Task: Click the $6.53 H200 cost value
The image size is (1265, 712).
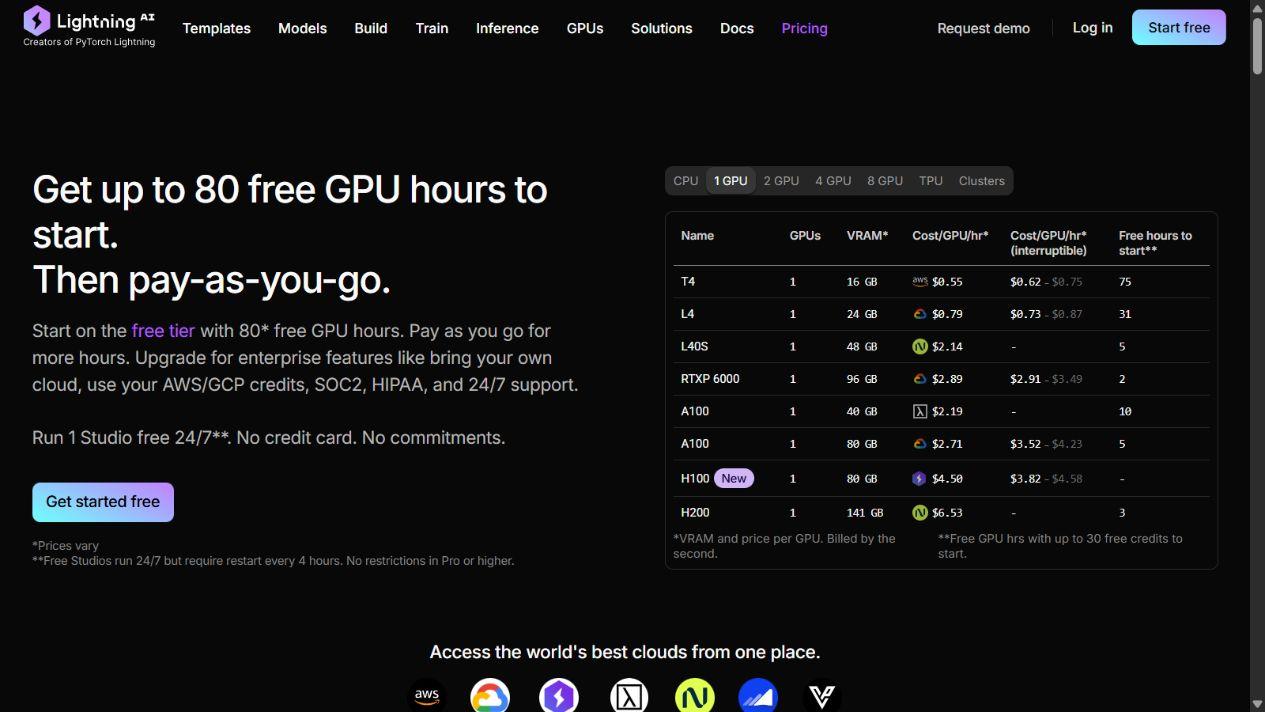Action: coord(947,512)
